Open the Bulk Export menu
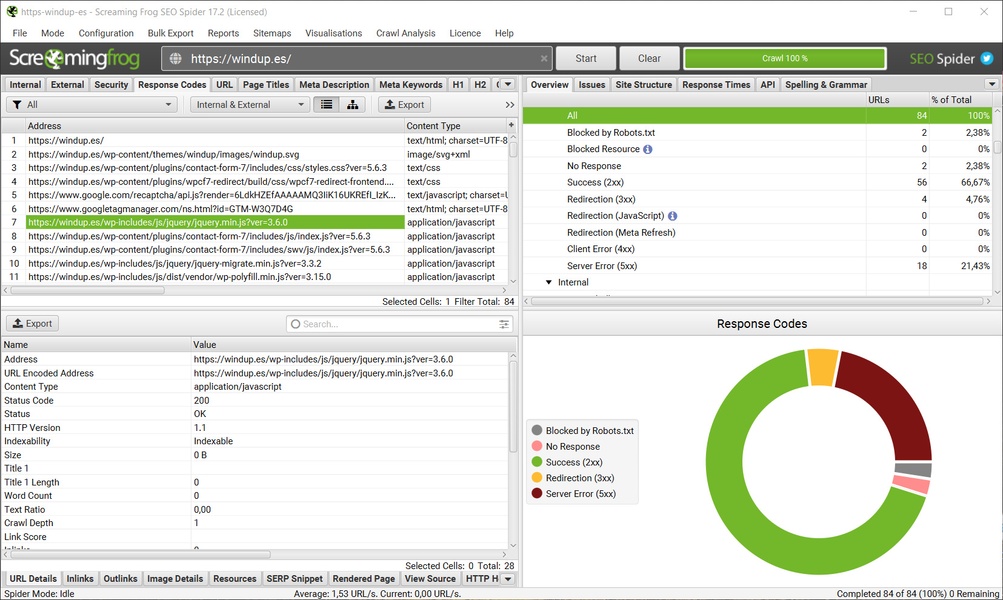 (170, 33)
